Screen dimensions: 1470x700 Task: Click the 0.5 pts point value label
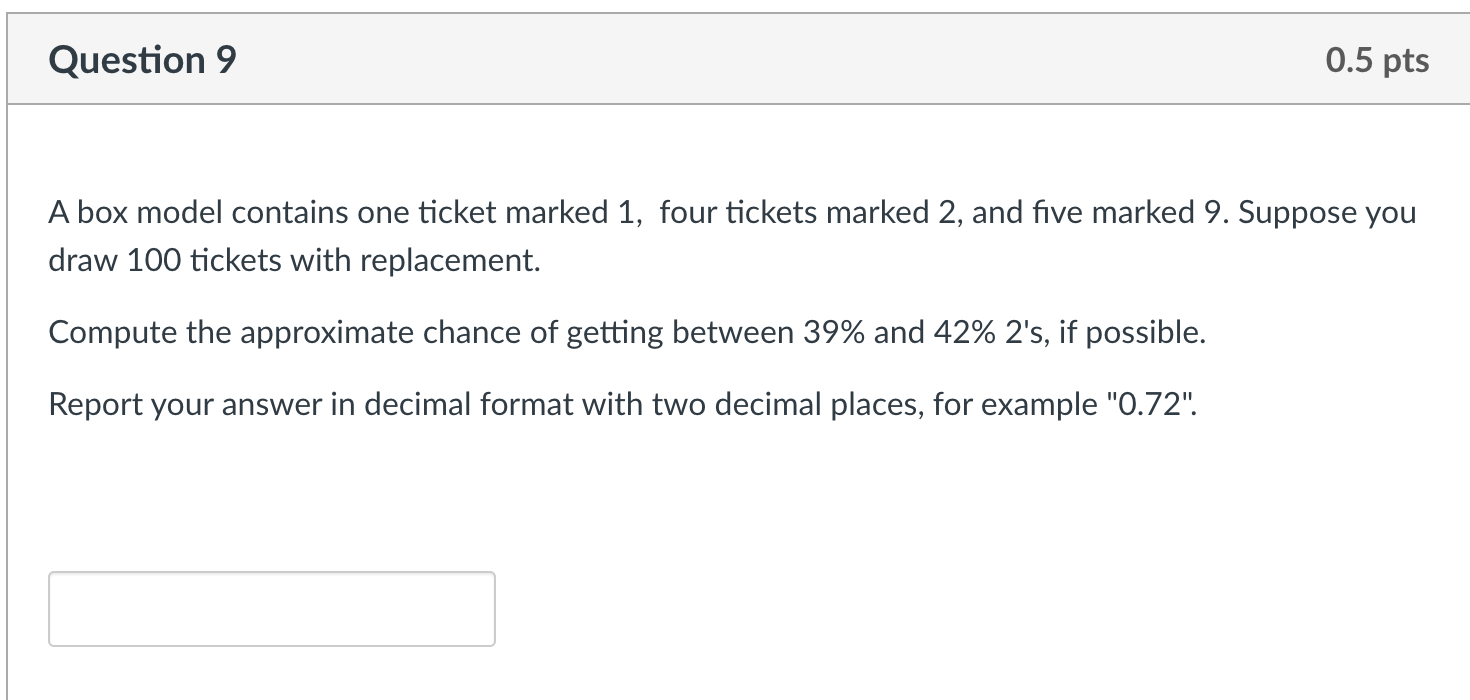[x=1376, y=60]
